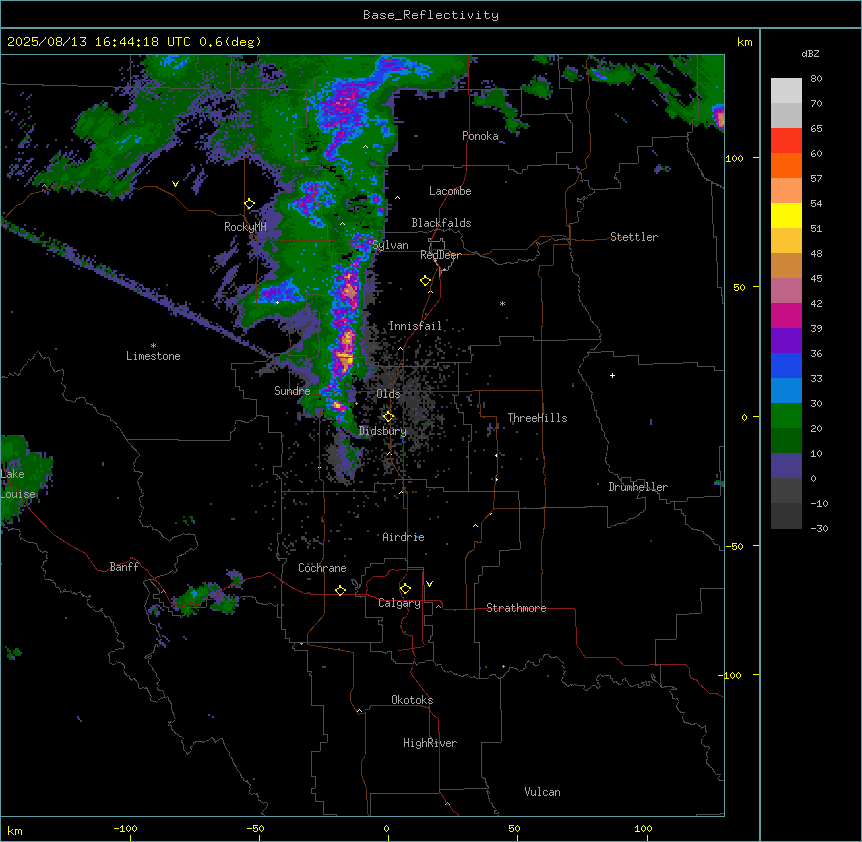Click the Innisfail label
The width and height of the screenshot is (862, 842).
pyautogui.click(x=415, y=326)
